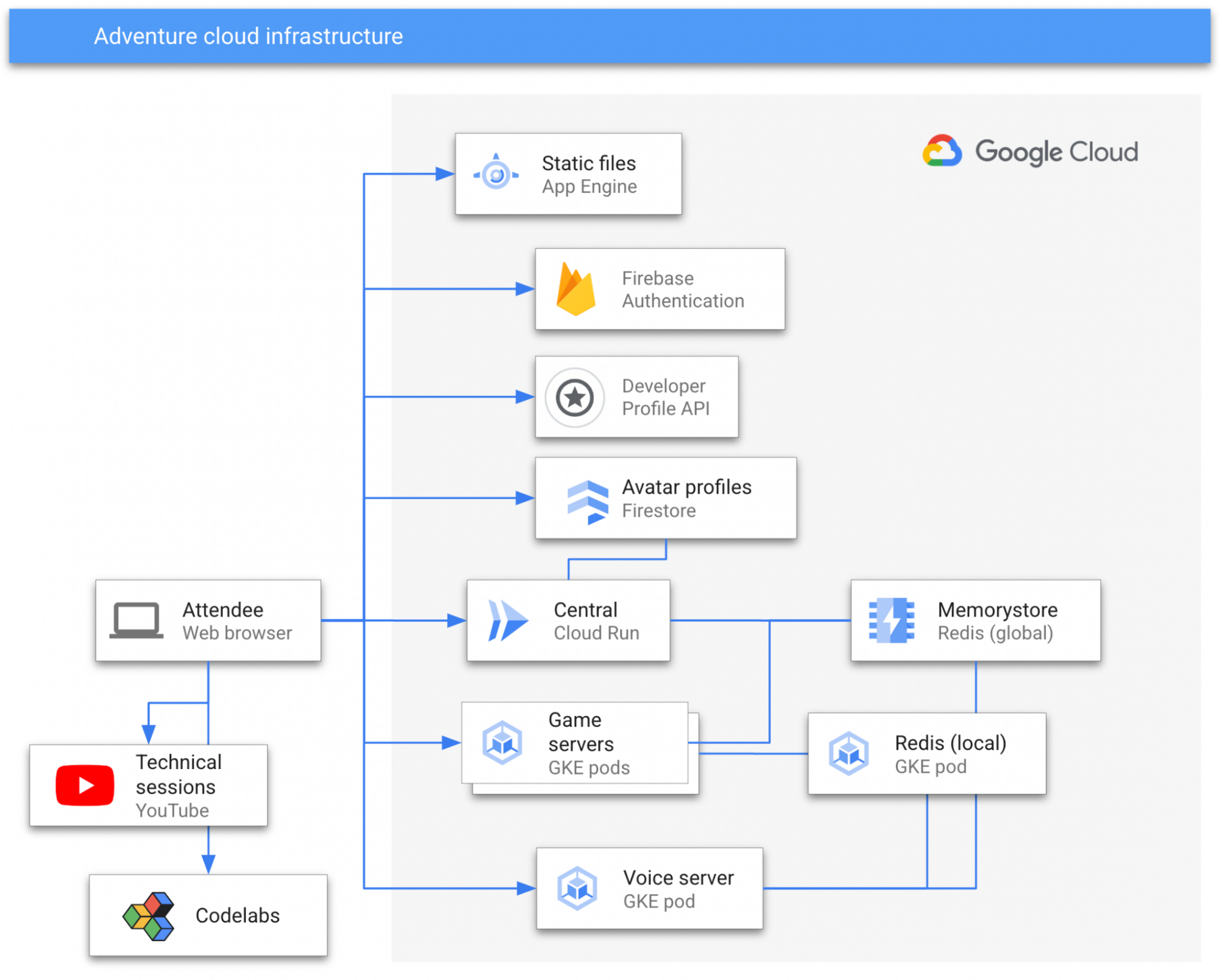Click the Memorystore chip icon

coord(891,620)
